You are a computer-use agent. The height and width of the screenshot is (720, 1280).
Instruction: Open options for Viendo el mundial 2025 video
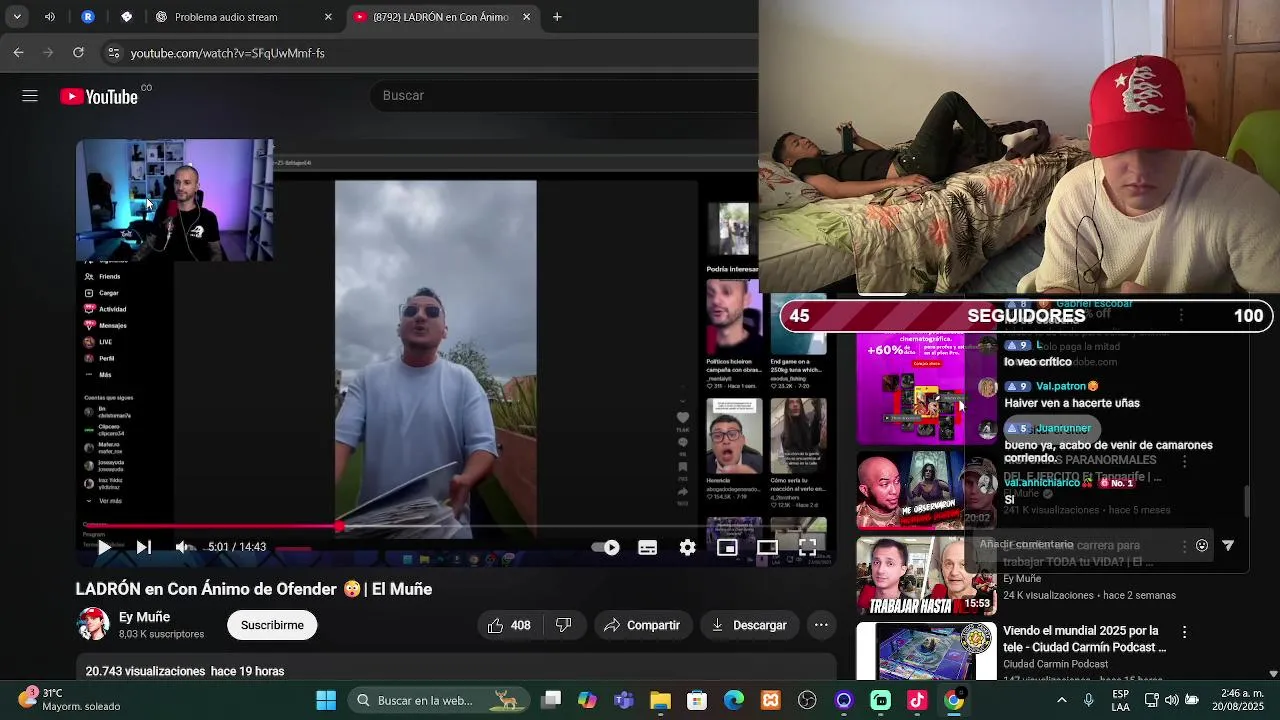pyautogui.click(x=1184, y=632)
